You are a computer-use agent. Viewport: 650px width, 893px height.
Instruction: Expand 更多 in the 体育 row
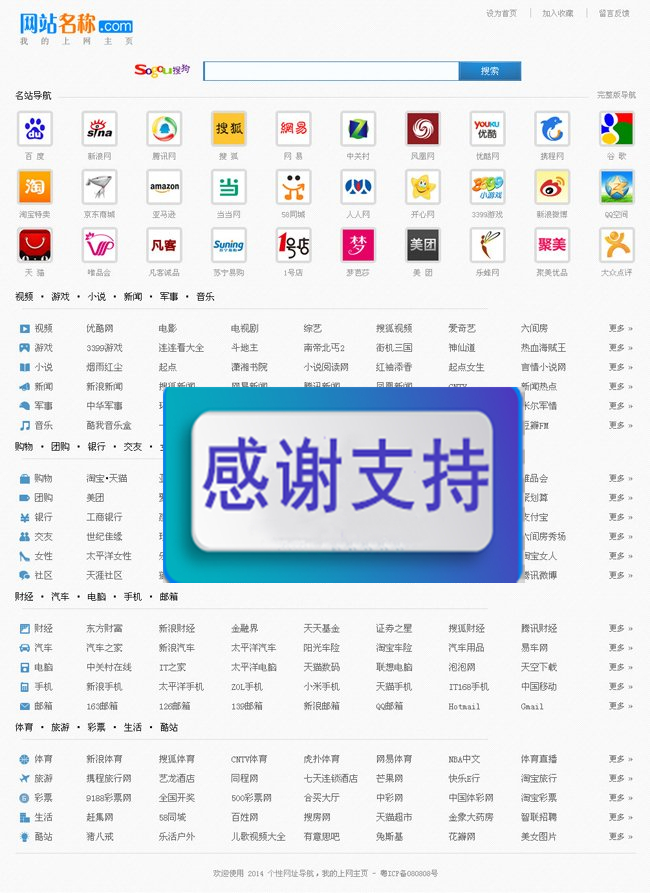620,759
